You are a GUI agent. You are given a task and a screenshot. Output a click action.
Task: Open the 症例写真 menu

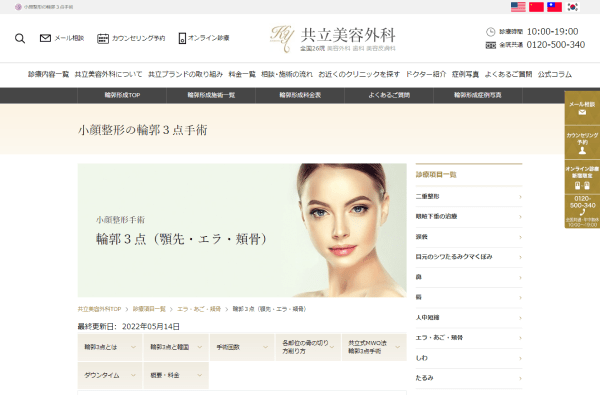465,74
